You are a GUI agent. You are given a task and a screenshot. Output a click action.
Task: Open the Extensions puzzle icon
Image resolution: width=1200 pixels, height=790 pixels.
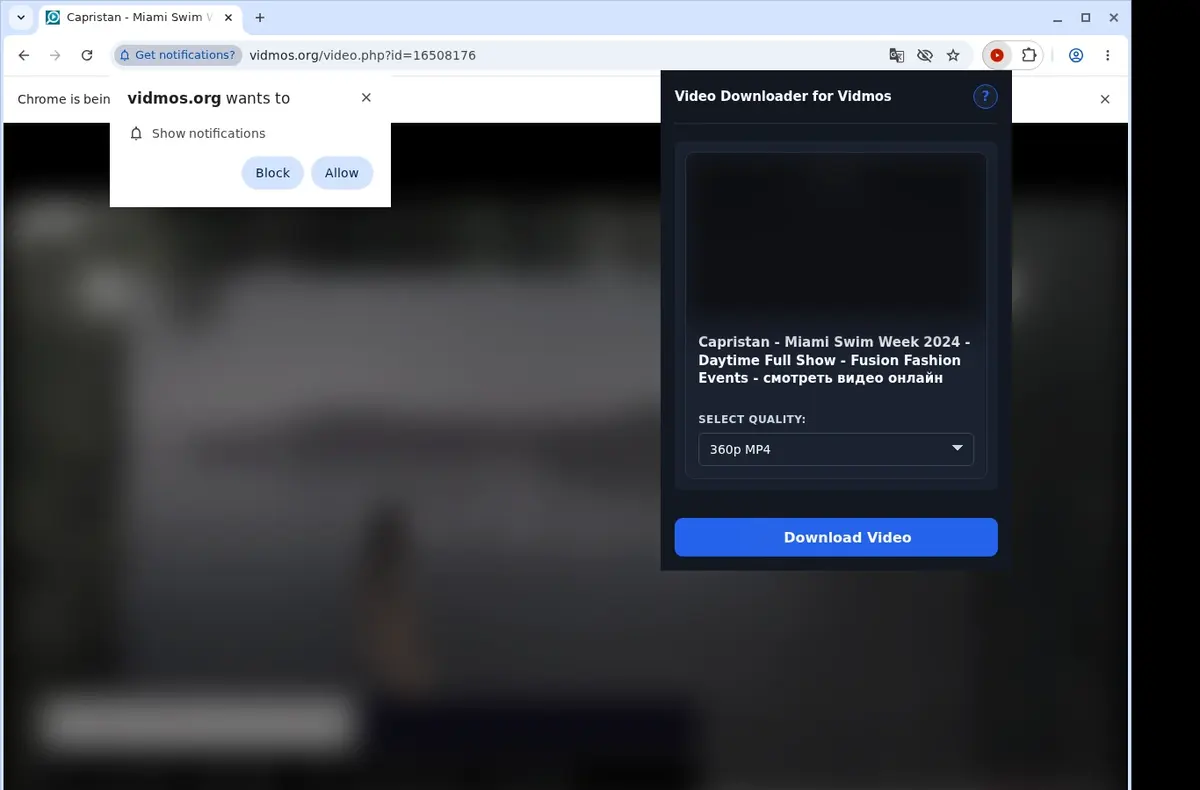(x=1028, y=56)
